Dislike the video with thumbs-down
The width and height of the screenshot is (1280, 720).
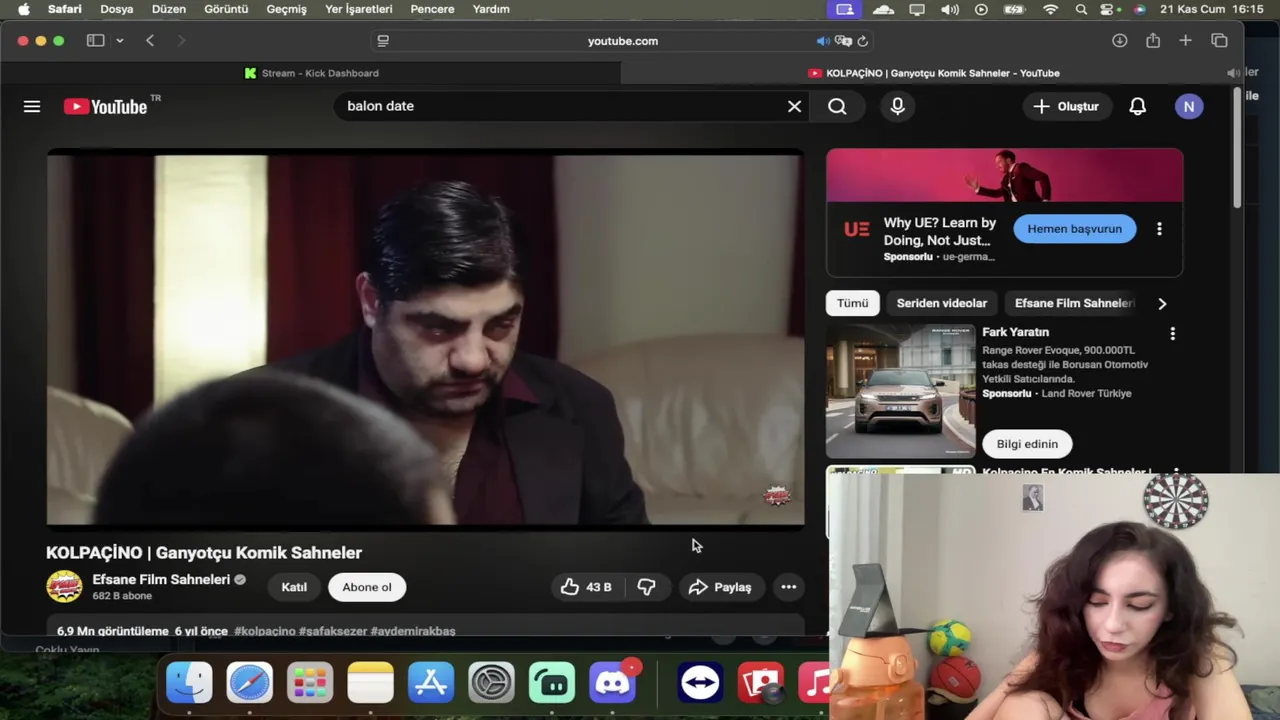pos(646,587)
